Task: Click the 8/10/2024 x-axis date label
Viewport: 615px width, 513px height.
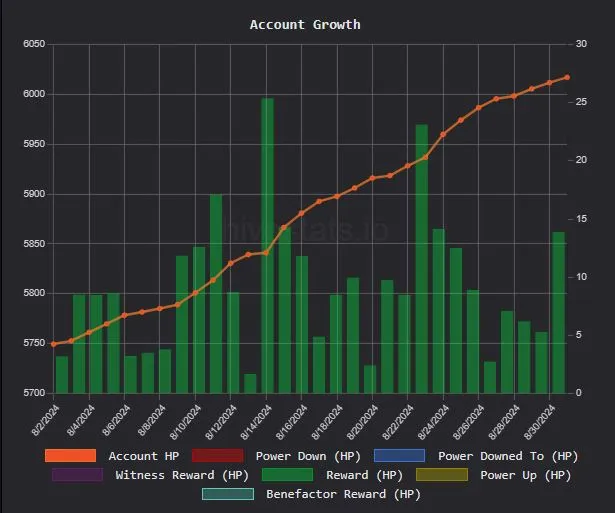Action: click(186, 422)
